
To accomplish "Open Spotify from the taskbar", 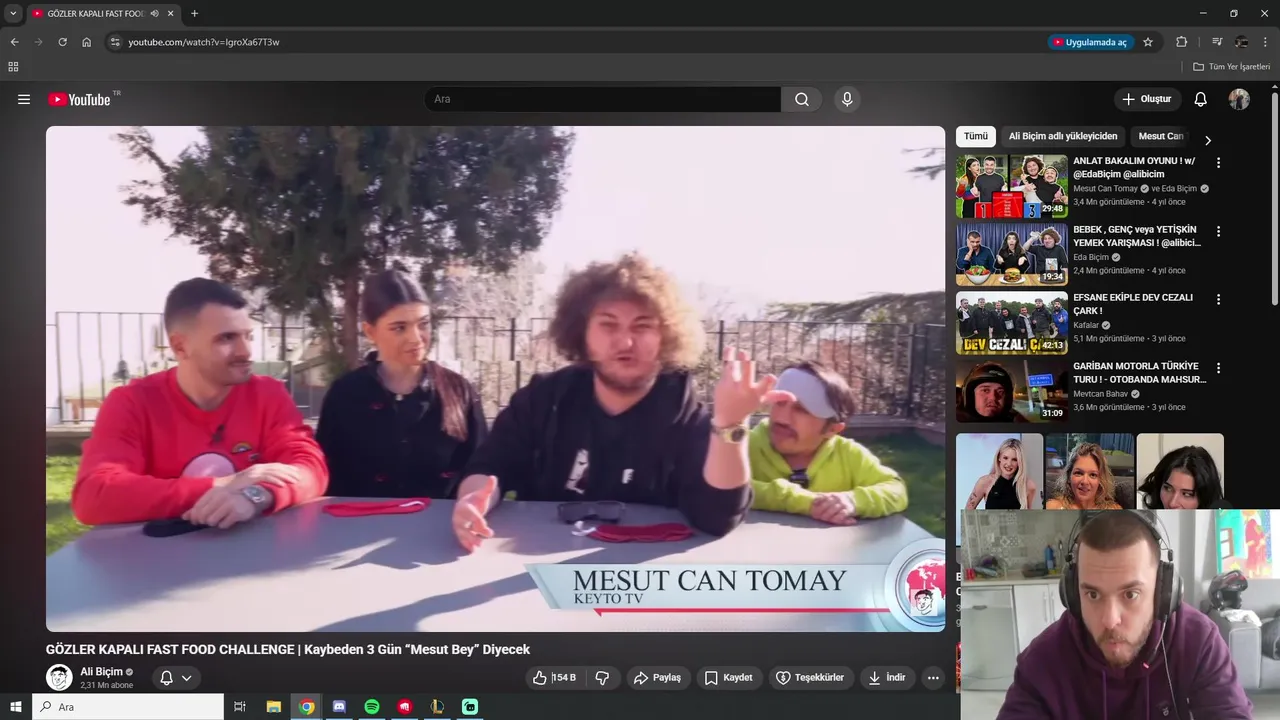I will 372,707.
